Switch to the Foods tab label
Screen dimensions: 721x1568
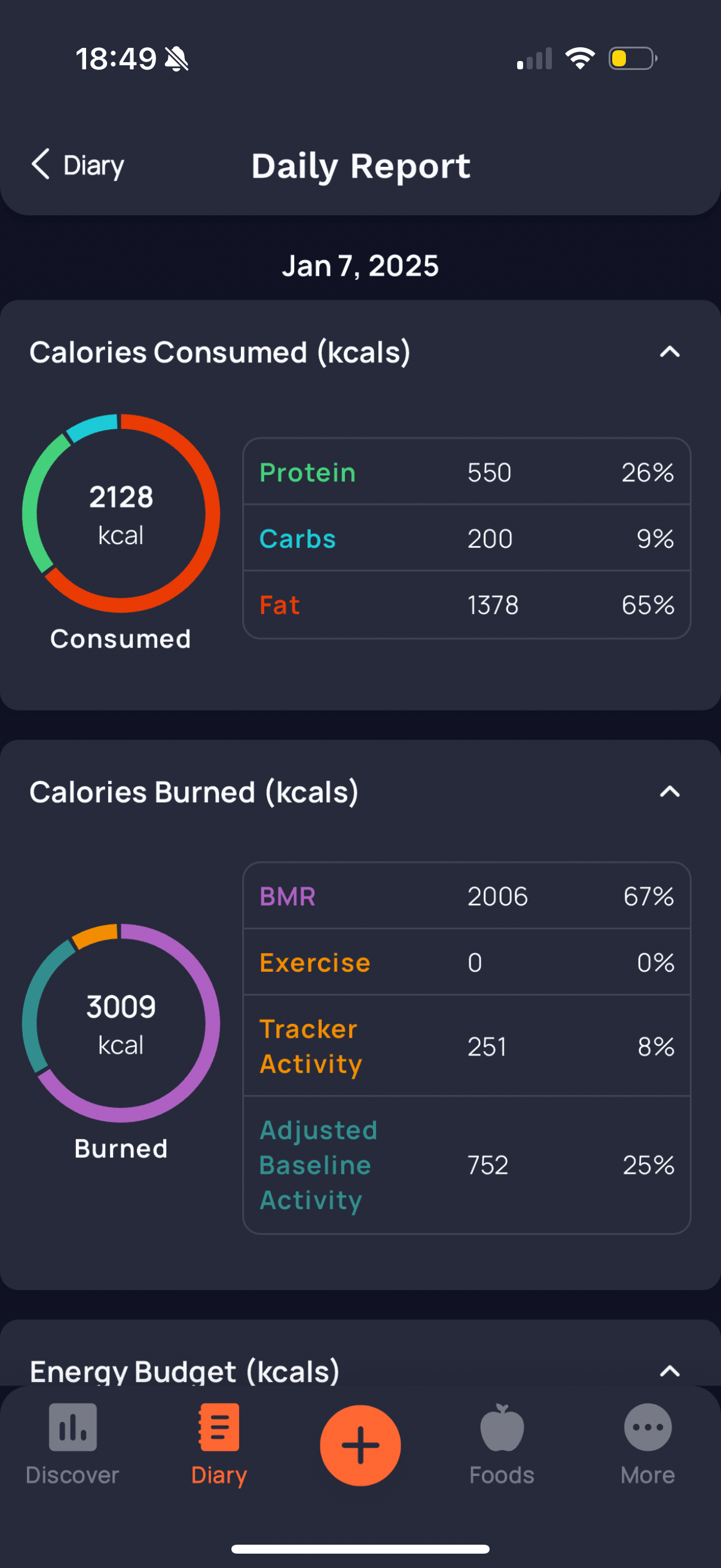pos(502,1475)
